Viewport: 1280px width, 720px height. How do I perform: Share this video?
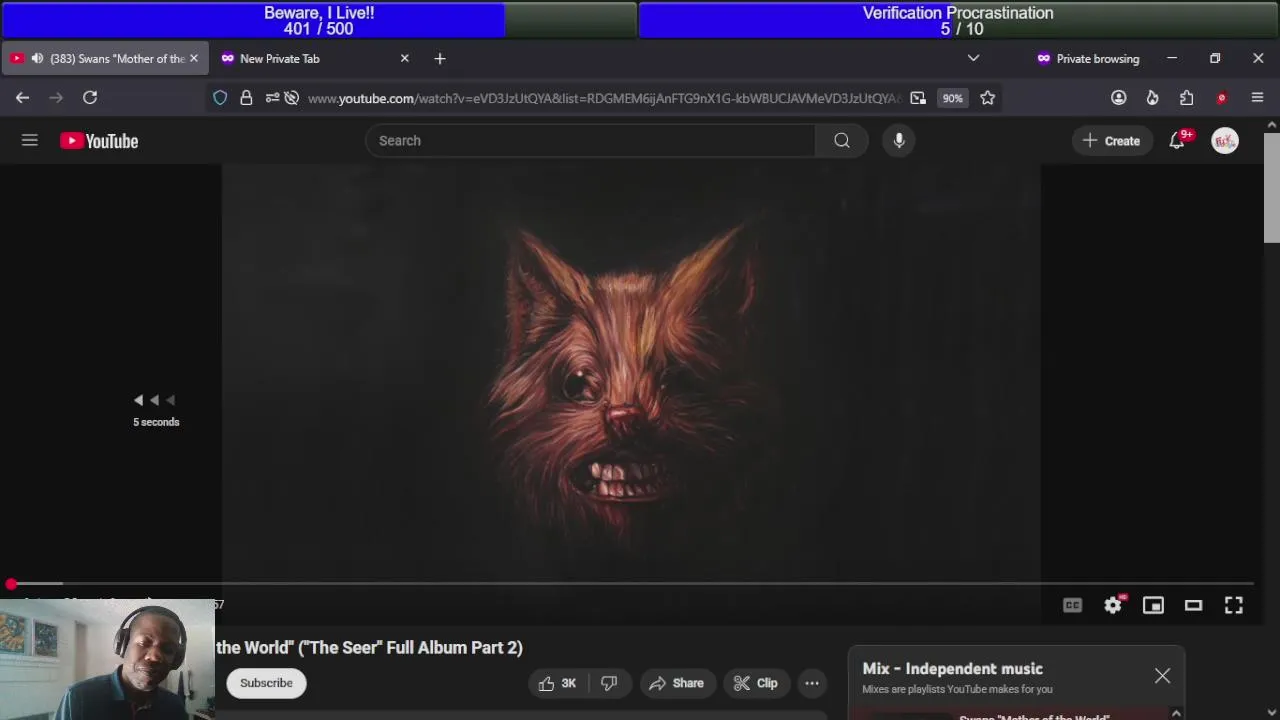676,683
